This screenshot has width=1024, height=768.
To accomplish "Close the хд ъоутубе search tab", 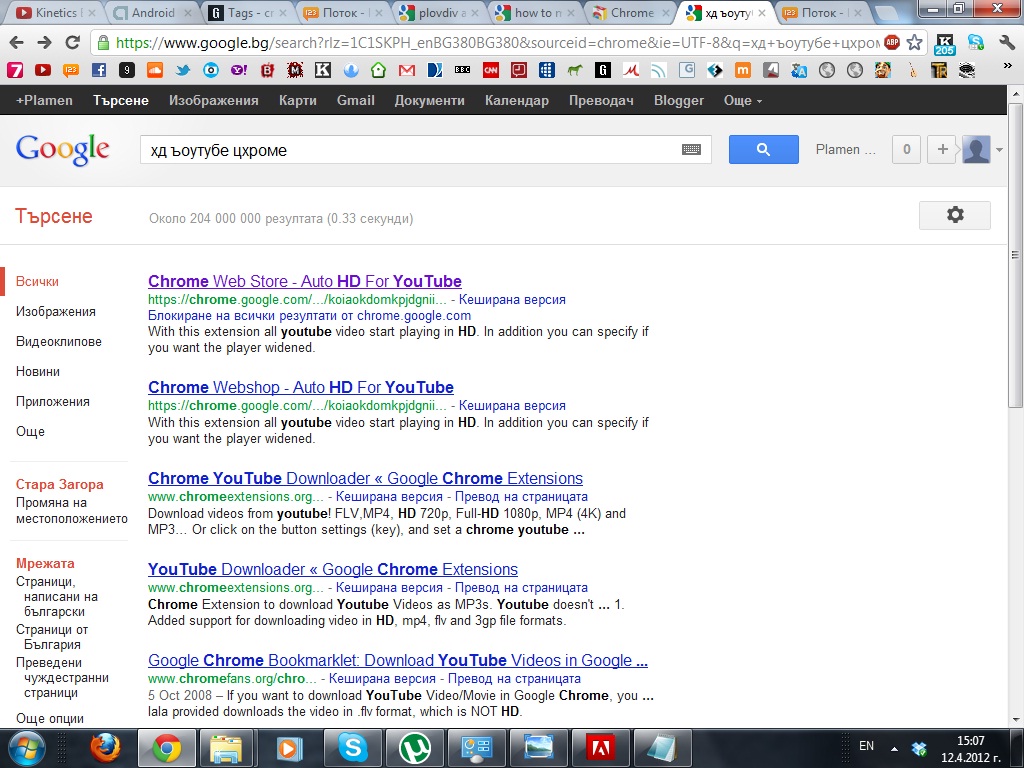I will point(761,13).
